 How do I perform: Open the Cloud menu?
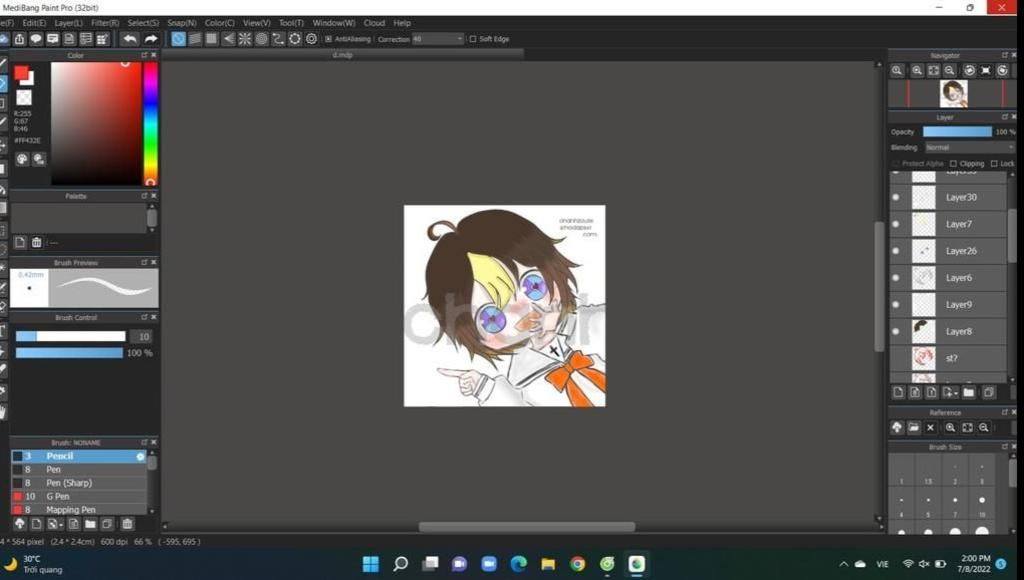[374, 23]
